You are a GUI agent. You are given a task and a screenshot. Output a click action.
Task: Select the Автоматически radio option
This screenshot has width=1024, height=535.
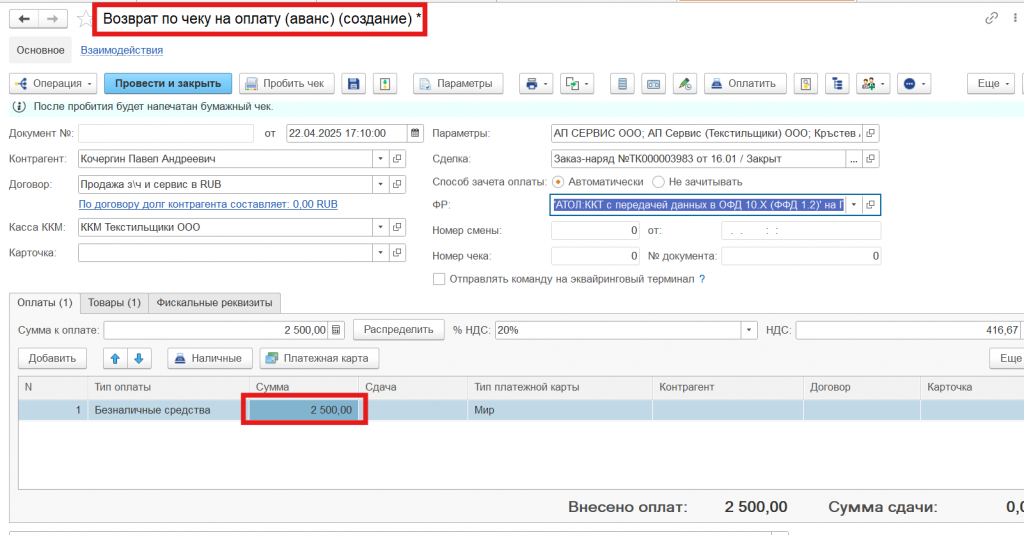558,182
